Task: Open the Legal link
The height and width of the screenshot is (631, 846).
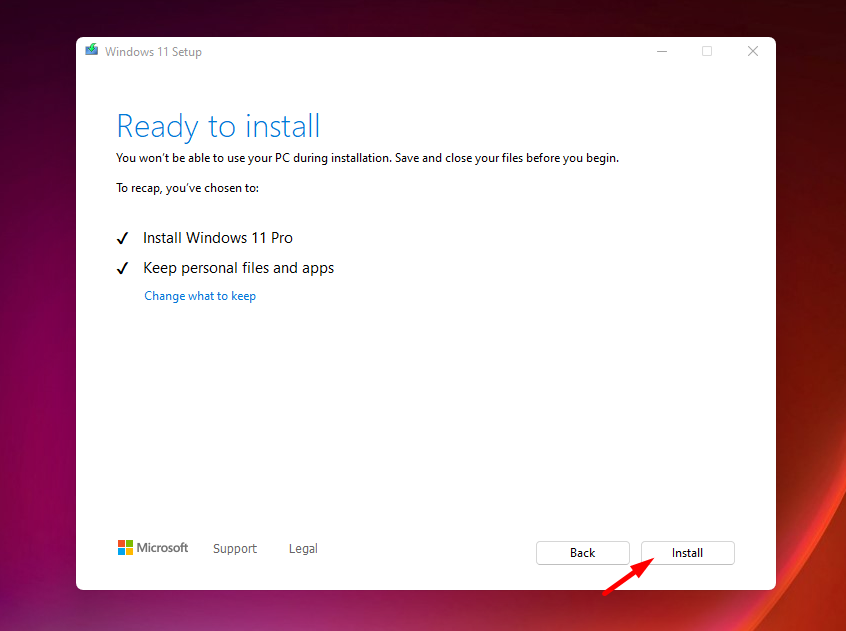Action: [303, 548]
